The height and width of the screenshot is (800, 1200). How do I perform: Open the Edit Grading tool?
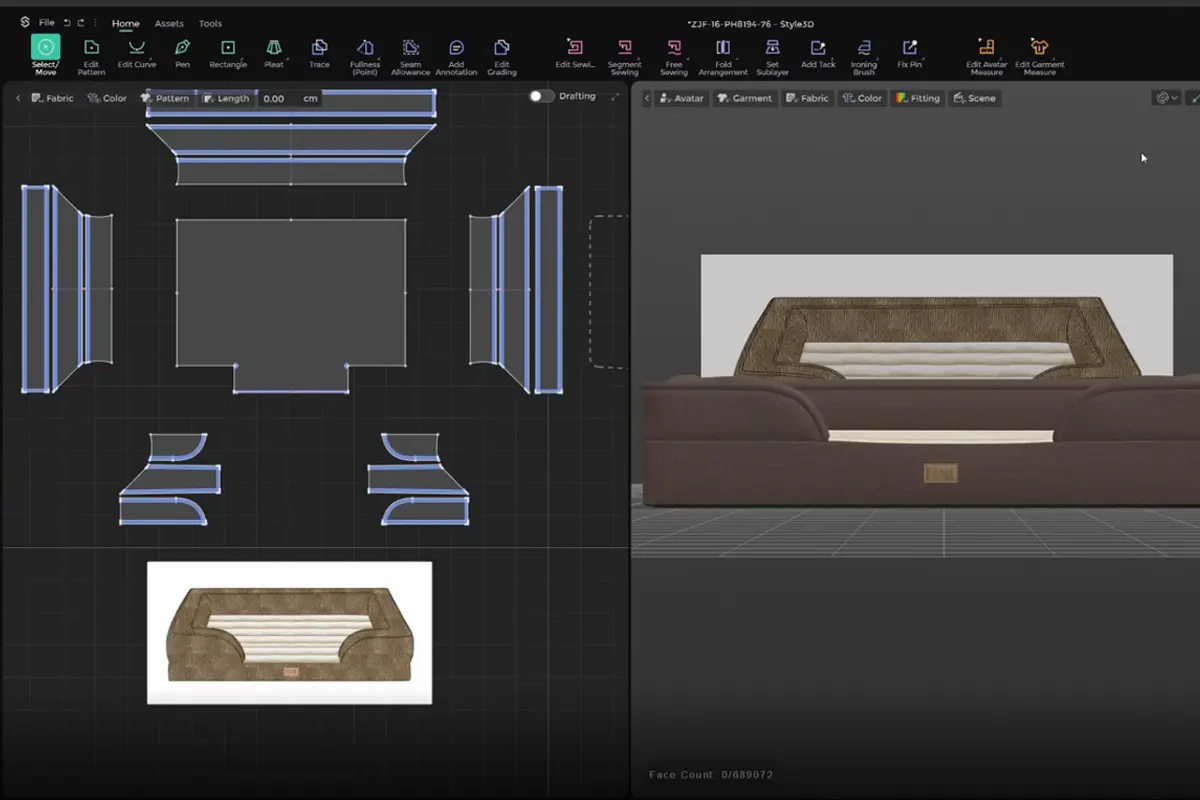pyautogui.click(x=502, y=56)
